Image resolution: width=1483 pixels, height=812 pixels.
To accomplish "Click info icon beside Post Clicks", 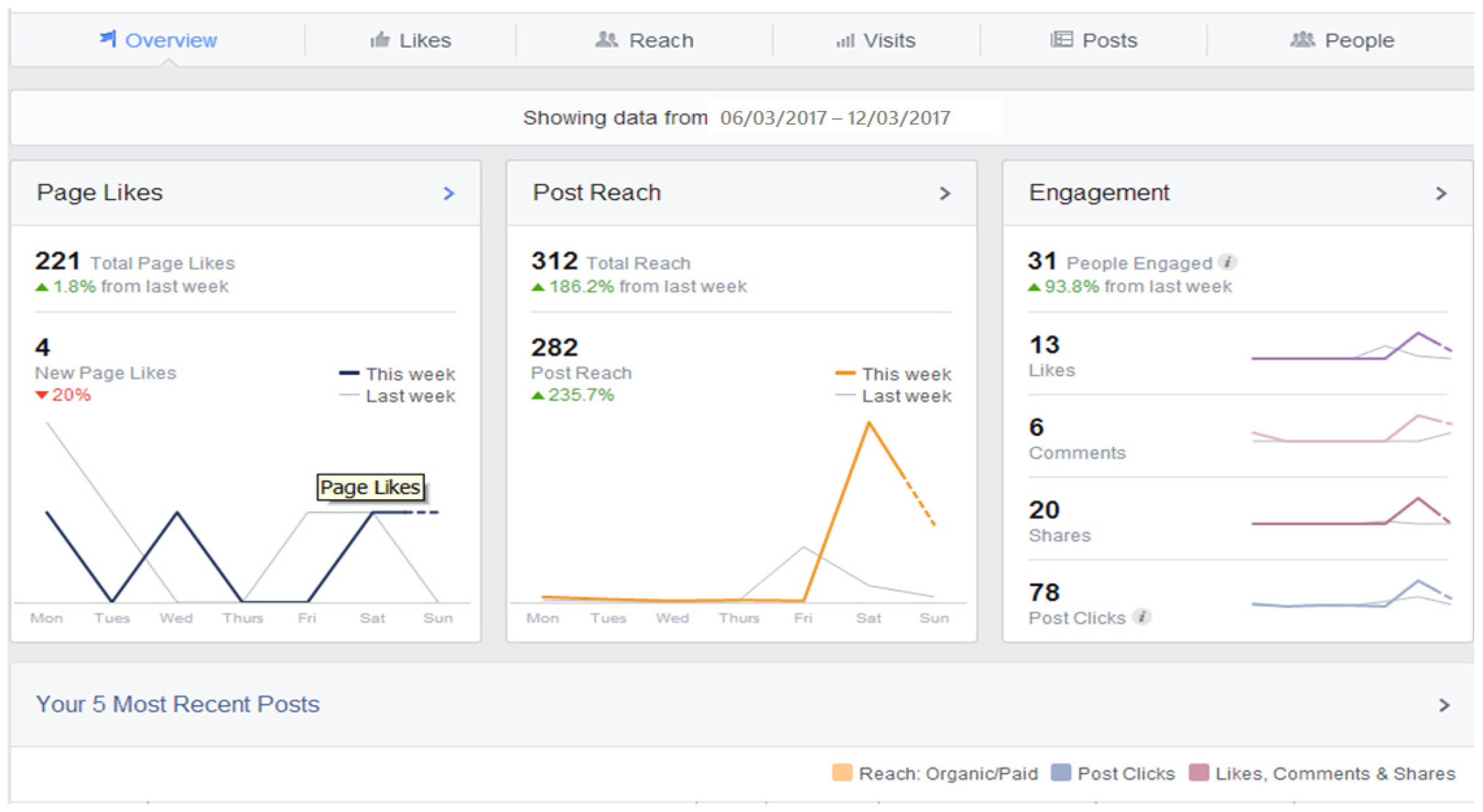I will point(1142,617).
